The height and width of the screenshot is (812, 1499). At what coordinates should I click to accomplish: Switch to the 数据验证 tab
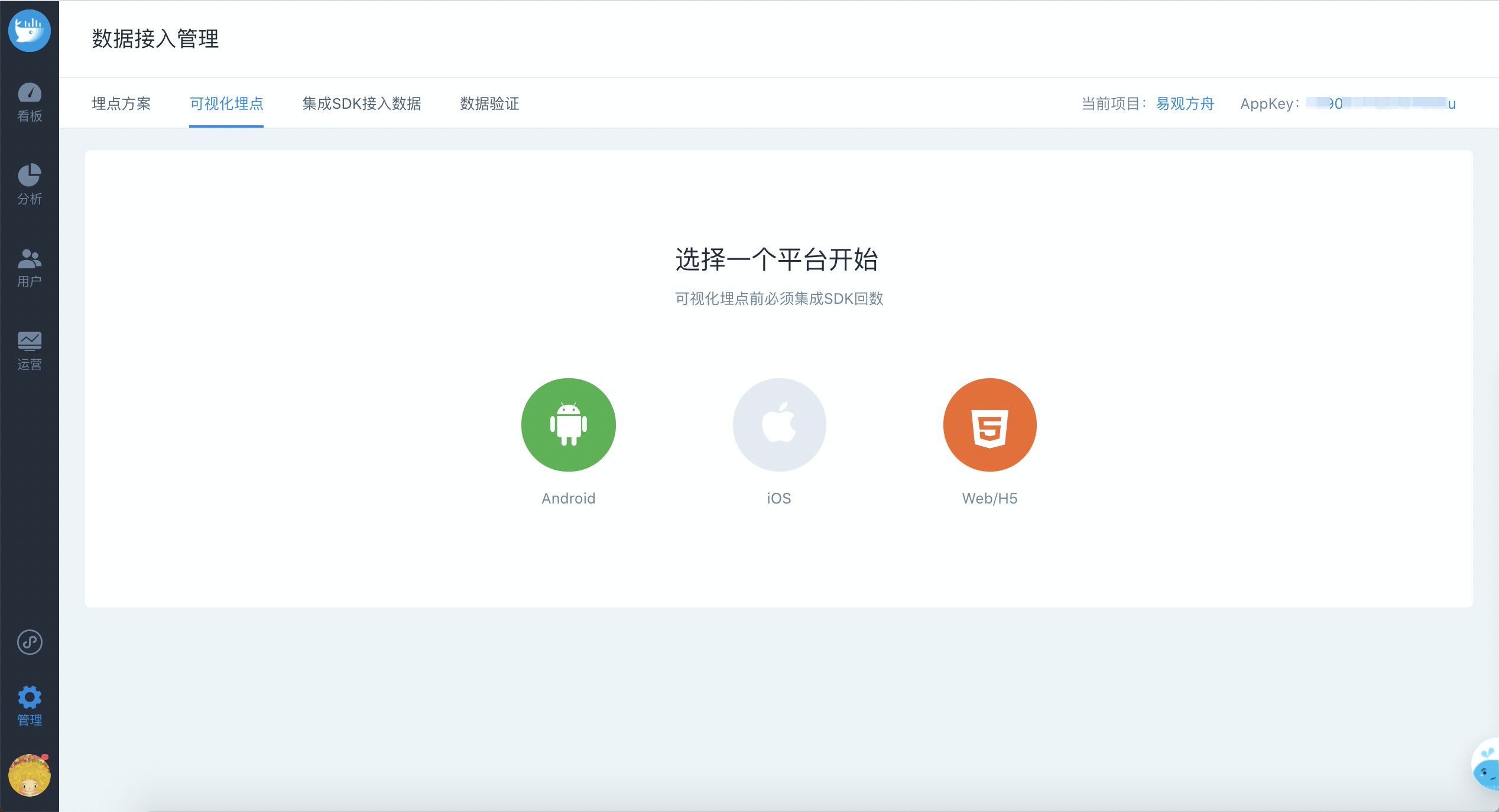tap(489, 103)
